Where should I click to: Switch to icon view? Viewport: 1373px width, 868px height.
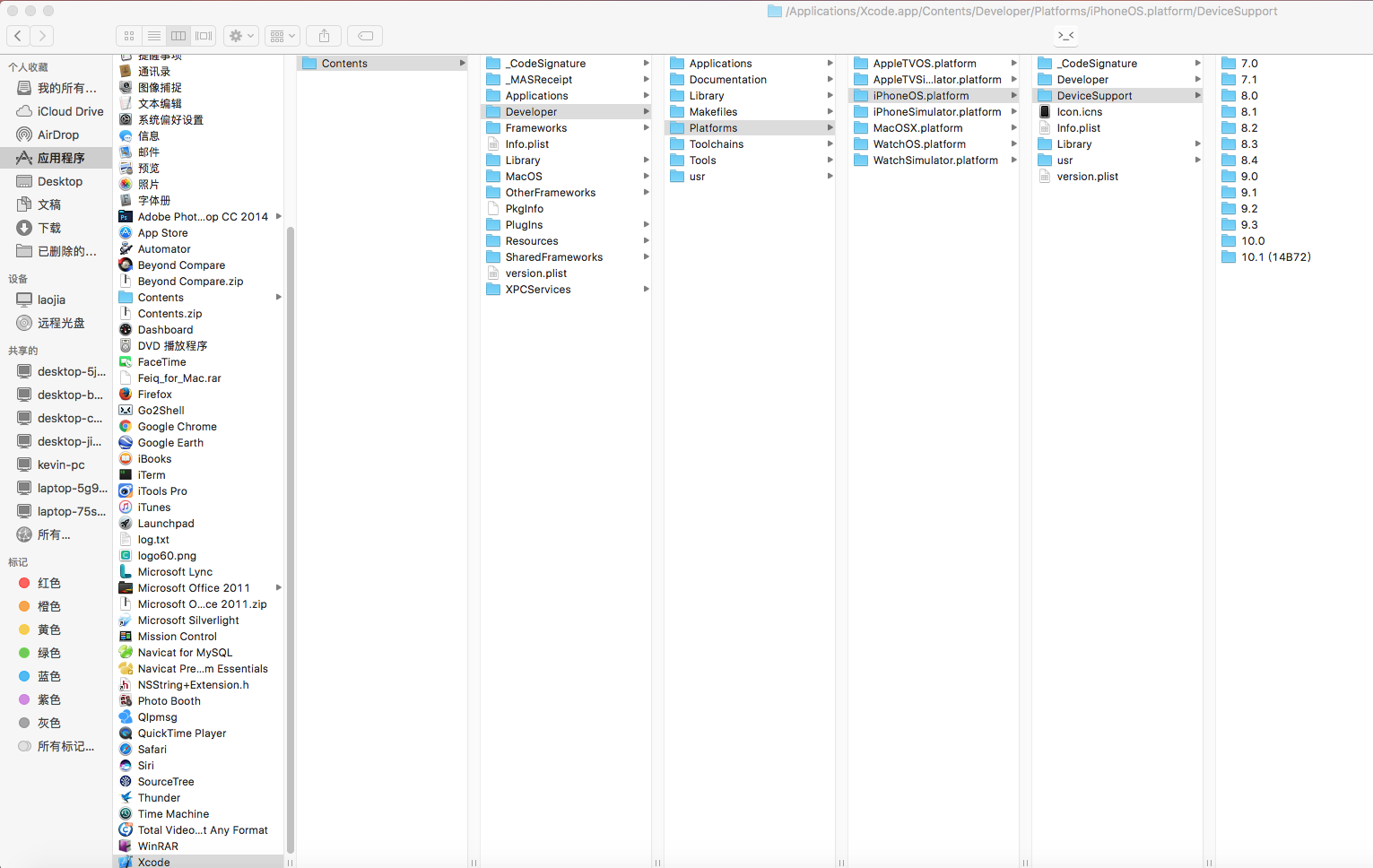(x=129, y=36)
